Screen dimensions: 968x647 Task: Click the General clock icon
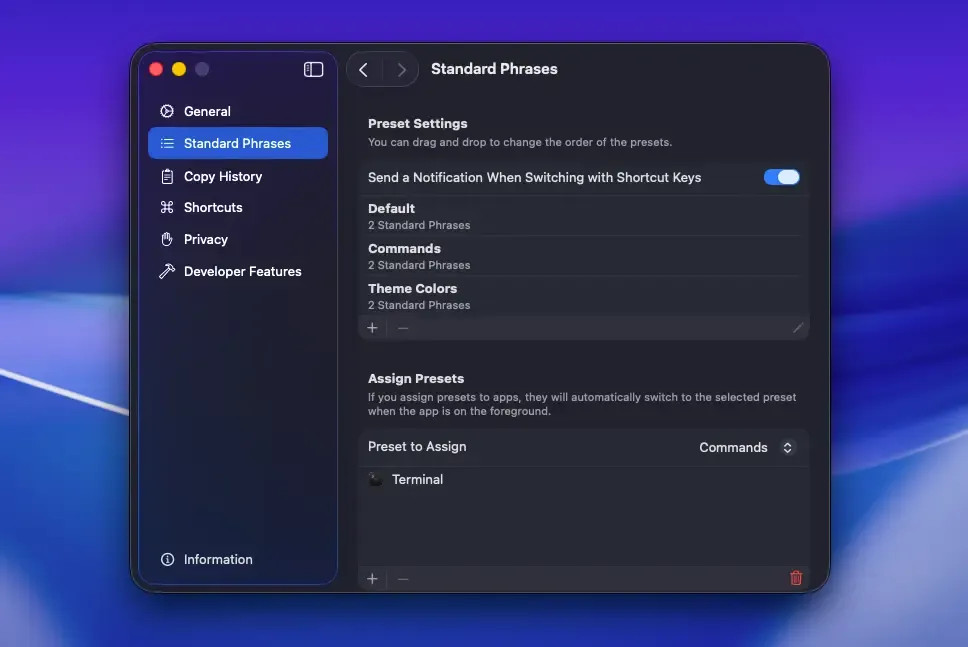167,111
